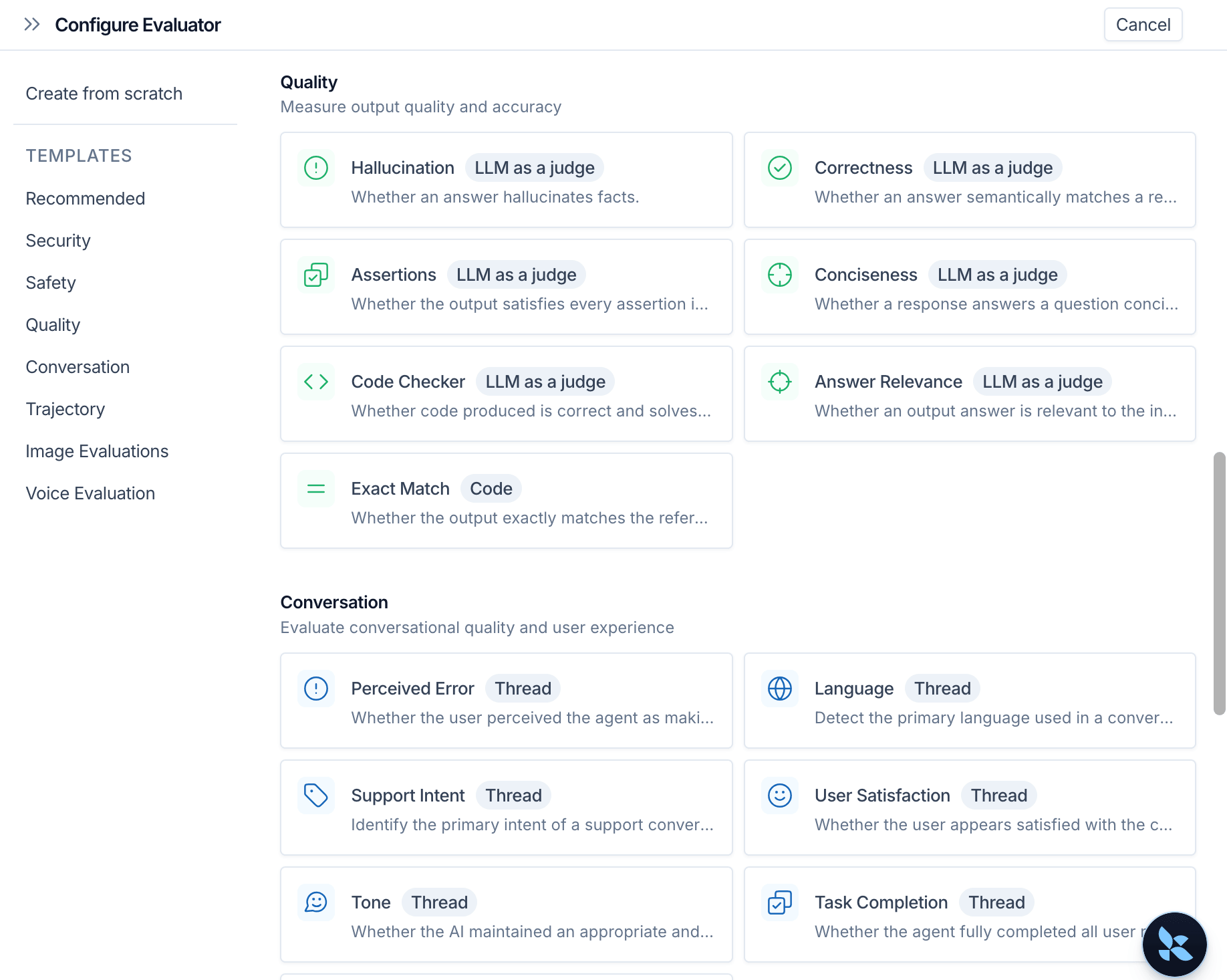Click the Perceived Error alert icon
Screen dimensions: 1227x980
[316, 689]
